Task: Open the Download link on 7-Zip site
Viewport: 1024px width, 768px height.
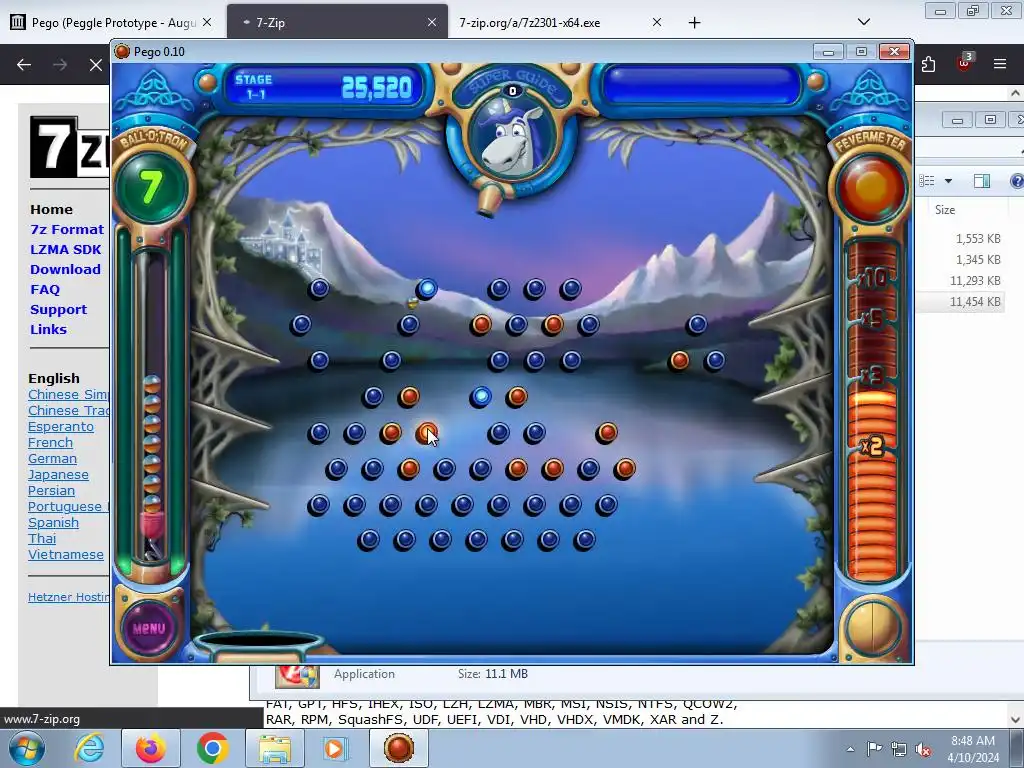Action: (65, 269)
